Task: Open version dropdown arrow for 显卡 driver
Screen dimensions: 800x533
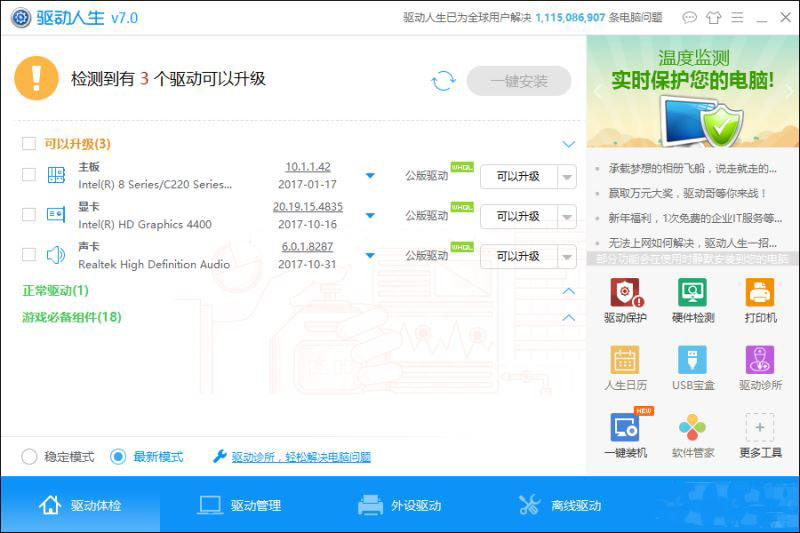Action: (370, 216)
